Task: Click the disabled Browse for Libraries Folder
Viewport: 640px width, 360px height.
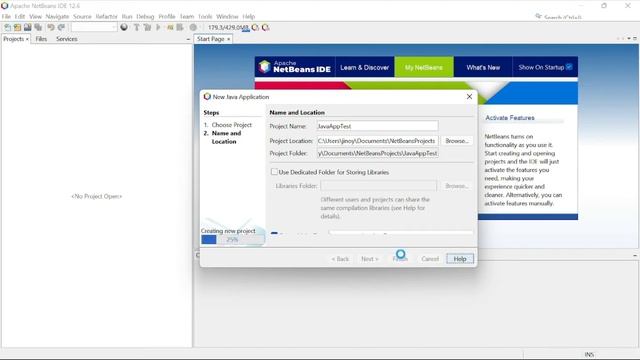Action: coord(457,186)
